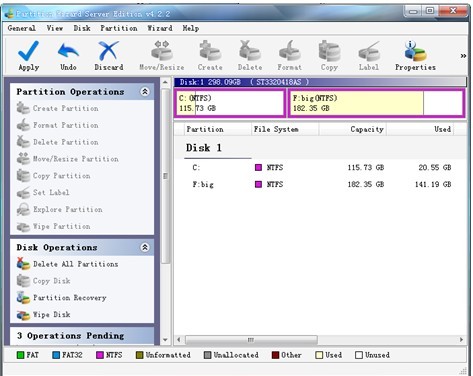This screenshot has height=376, width=473.
Task: Sort by the File System column header
Action: tap(285, 129)
